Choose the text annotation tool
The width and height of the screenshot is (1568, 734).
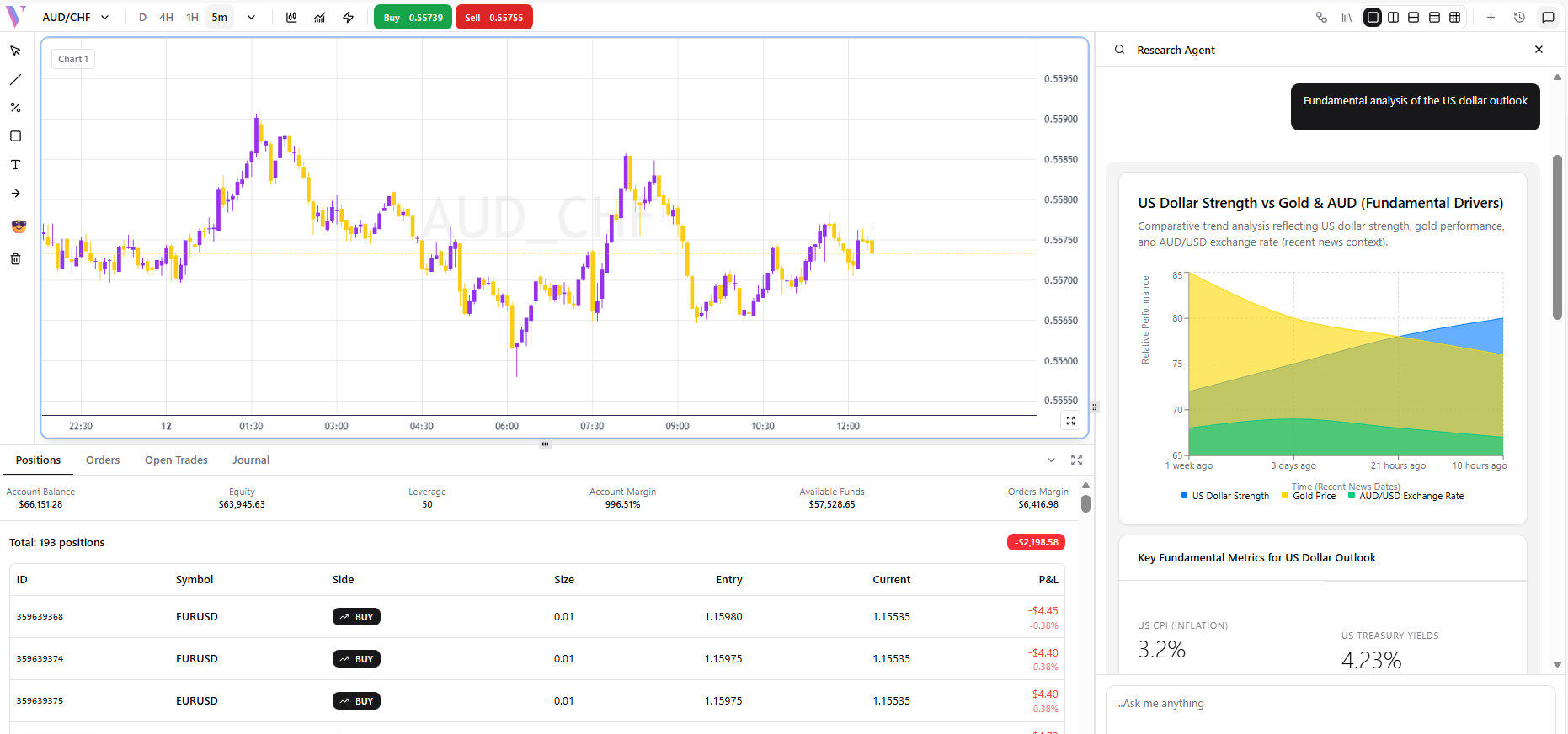(15, 165)
